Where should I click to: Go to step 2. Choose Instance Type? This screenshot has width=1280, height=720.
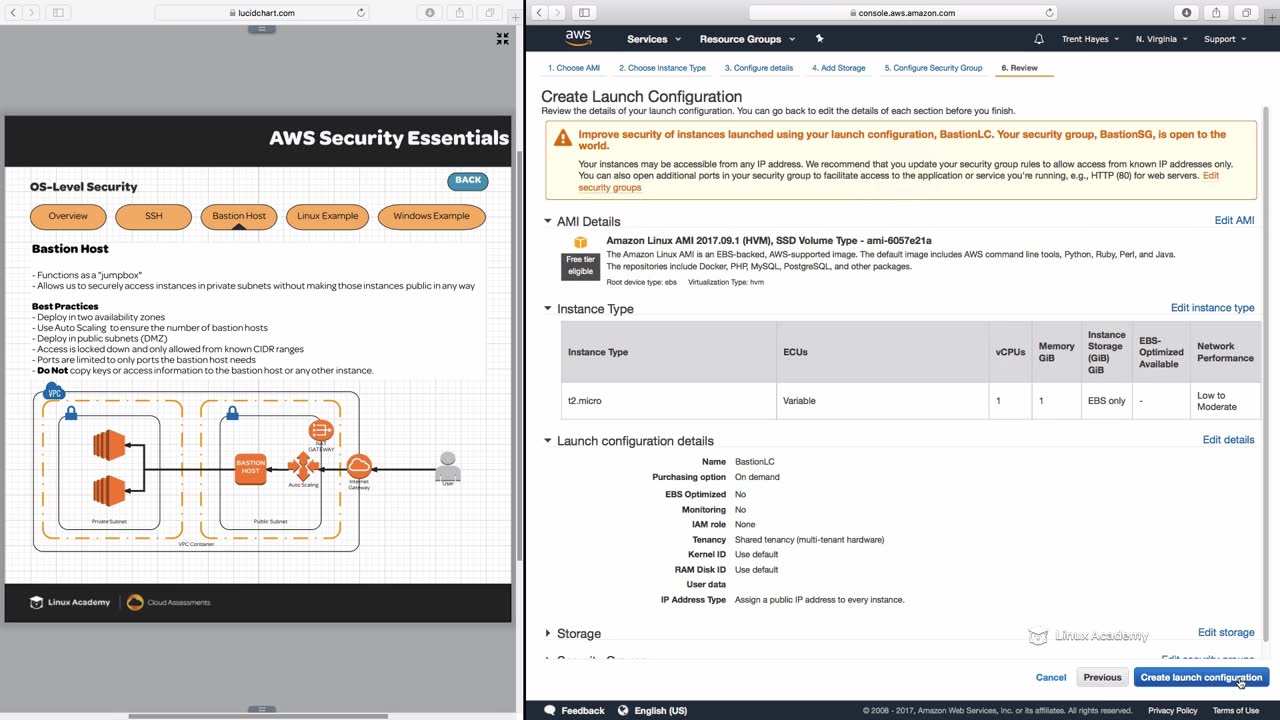[x=662, y=68]
